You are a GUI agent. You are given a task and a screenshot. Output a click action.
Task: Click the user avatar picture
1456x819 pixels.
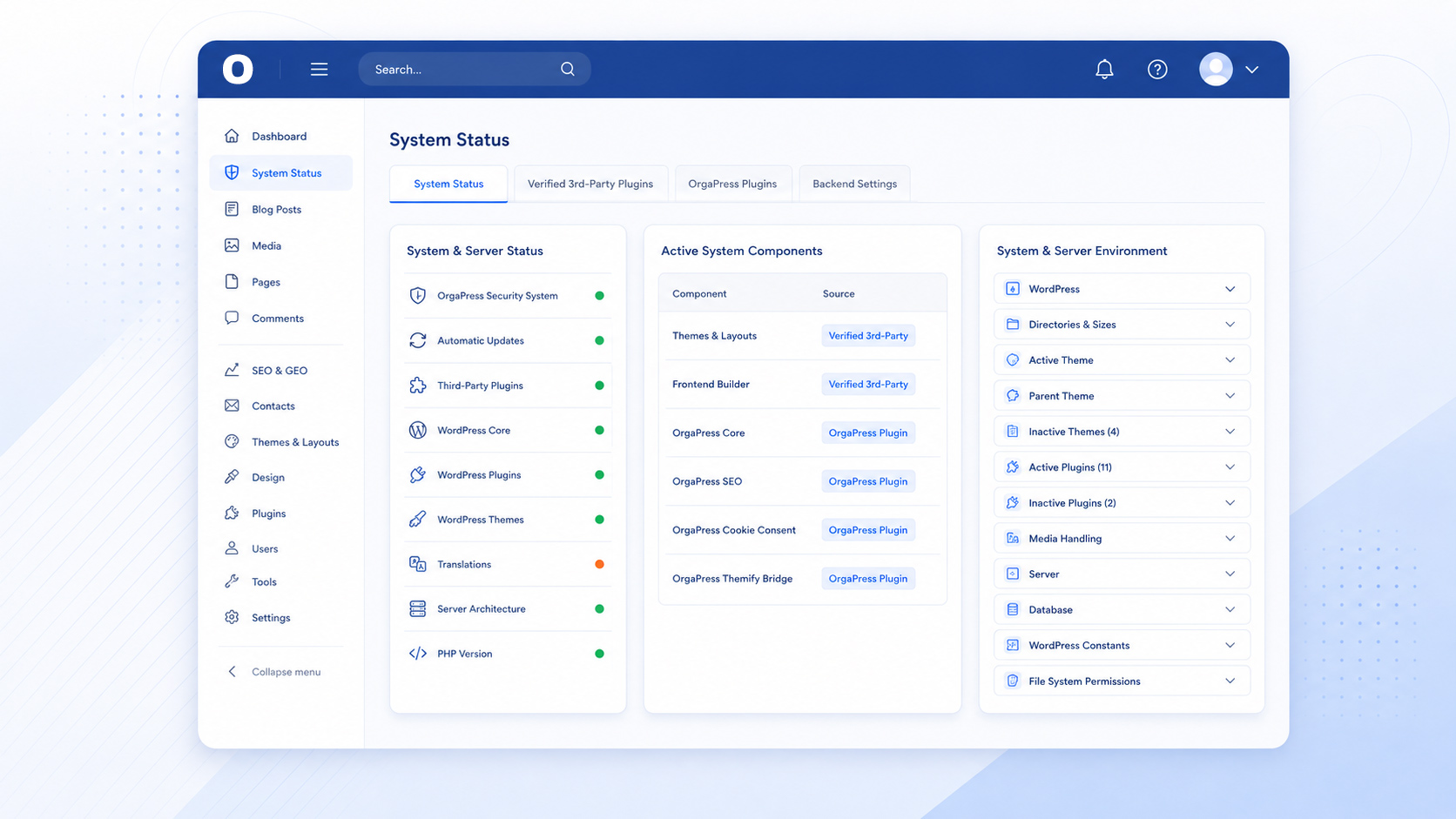tap(1216, 69)
